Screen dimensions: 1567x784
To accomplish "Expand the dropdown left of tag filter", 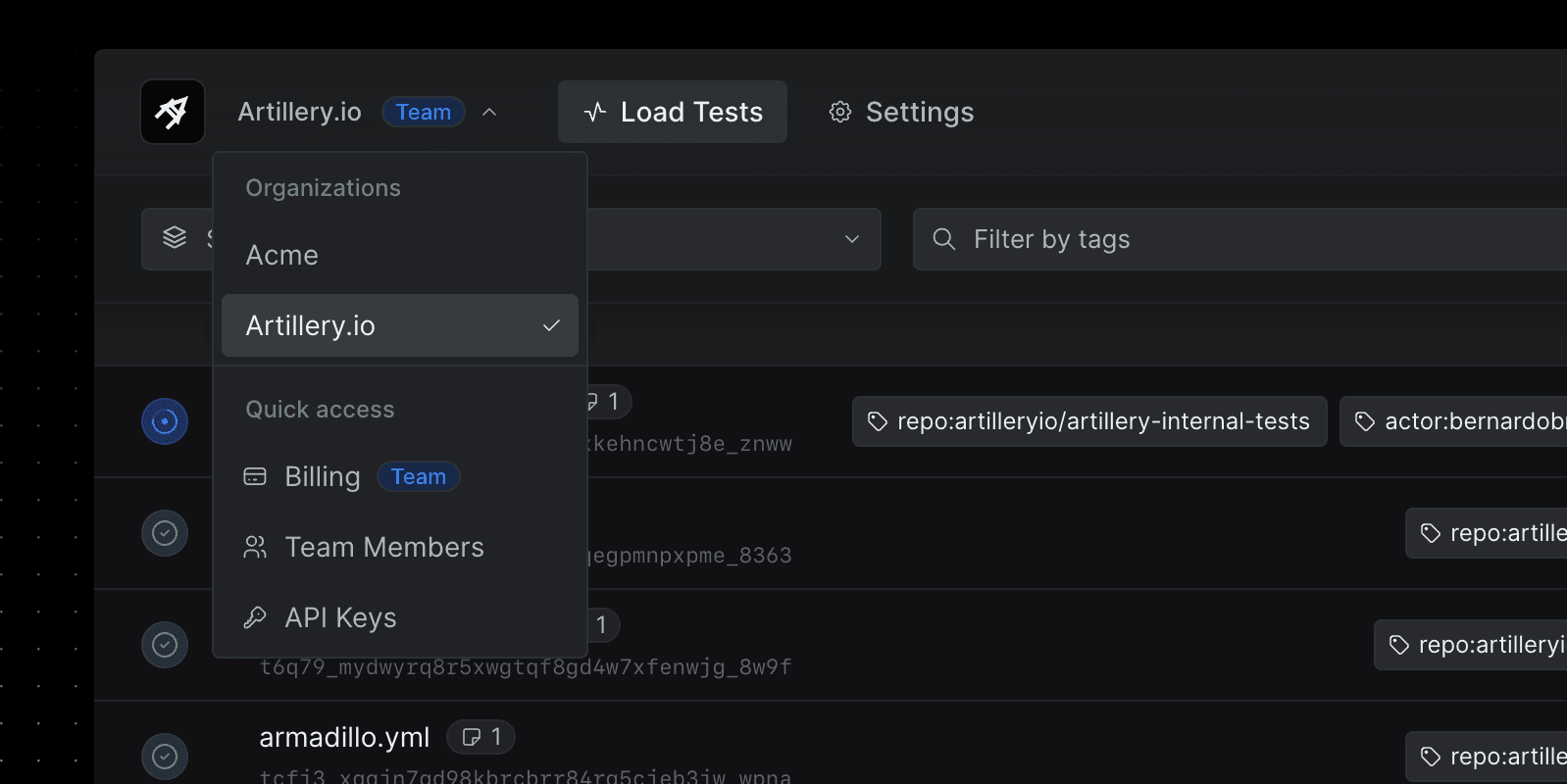I will (852, 239).
